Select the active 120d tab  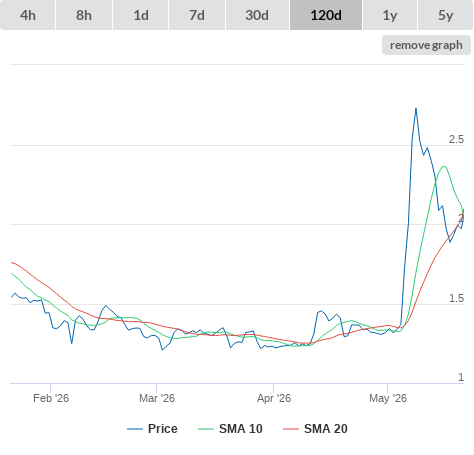click(326, 15)
